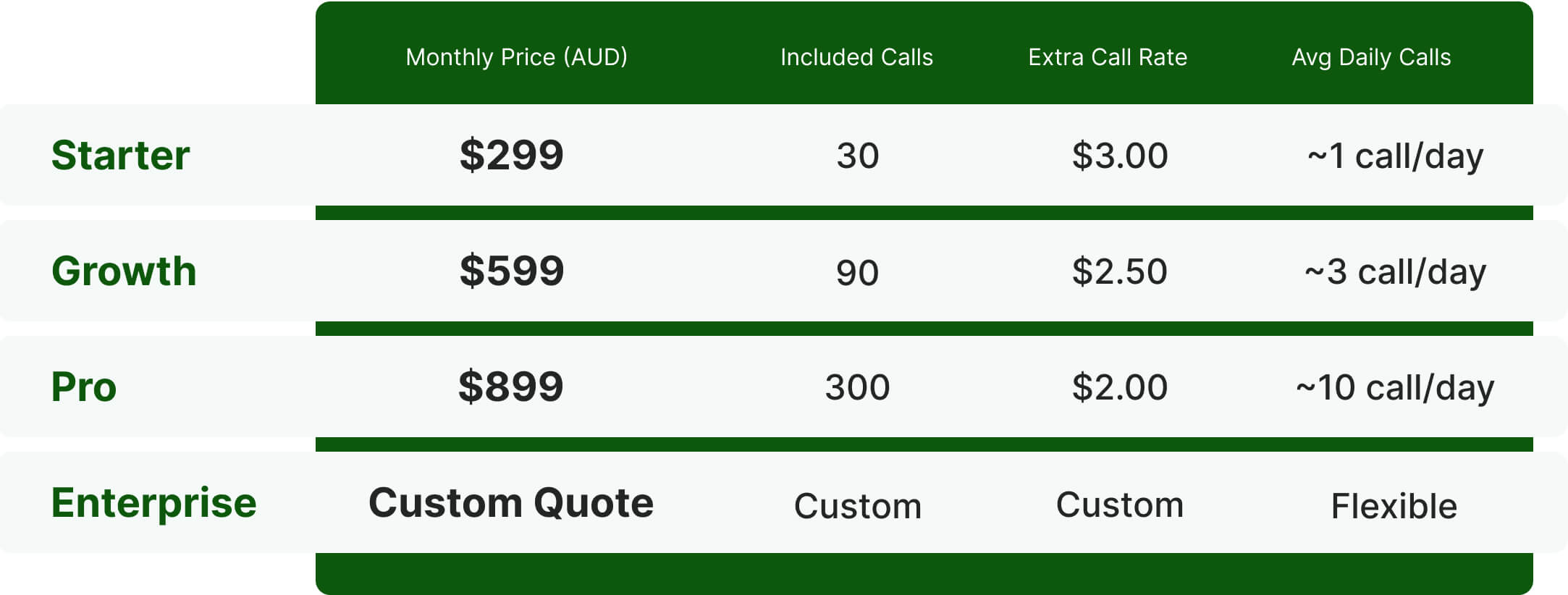This screenshot has width=1568, height=595.
Task: Select the ~10 call/day cell
Action: point(1395,387)
